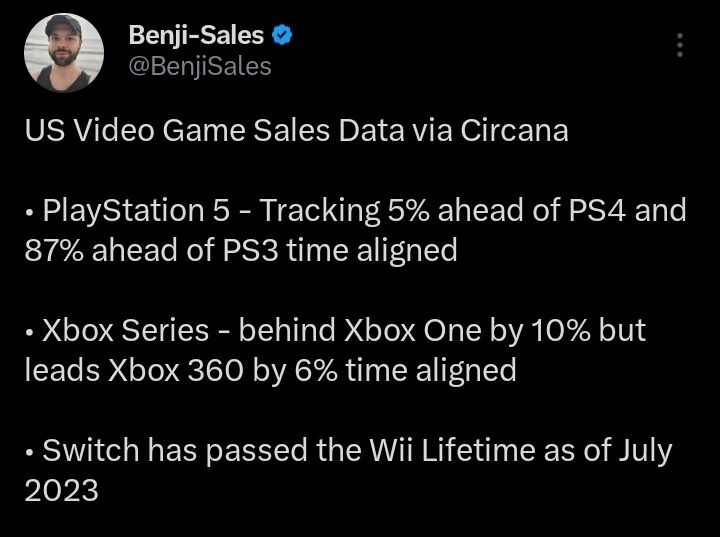Open the Benji-Sales display name link
Image resolution: width=720 pixels, height=537 pixels.
click(196, 35)
